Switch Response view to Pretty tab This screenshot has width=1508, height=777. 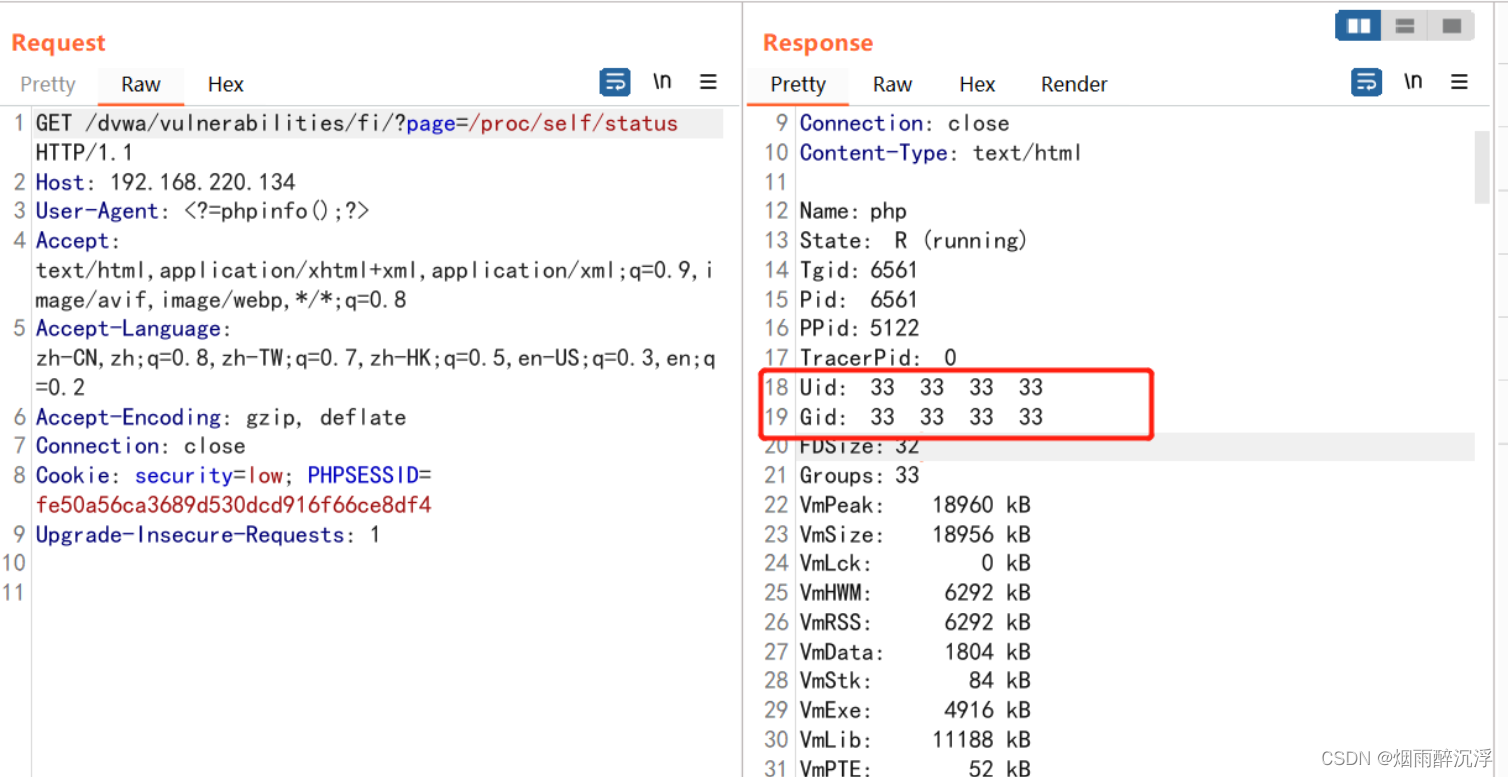coord(798,85)
